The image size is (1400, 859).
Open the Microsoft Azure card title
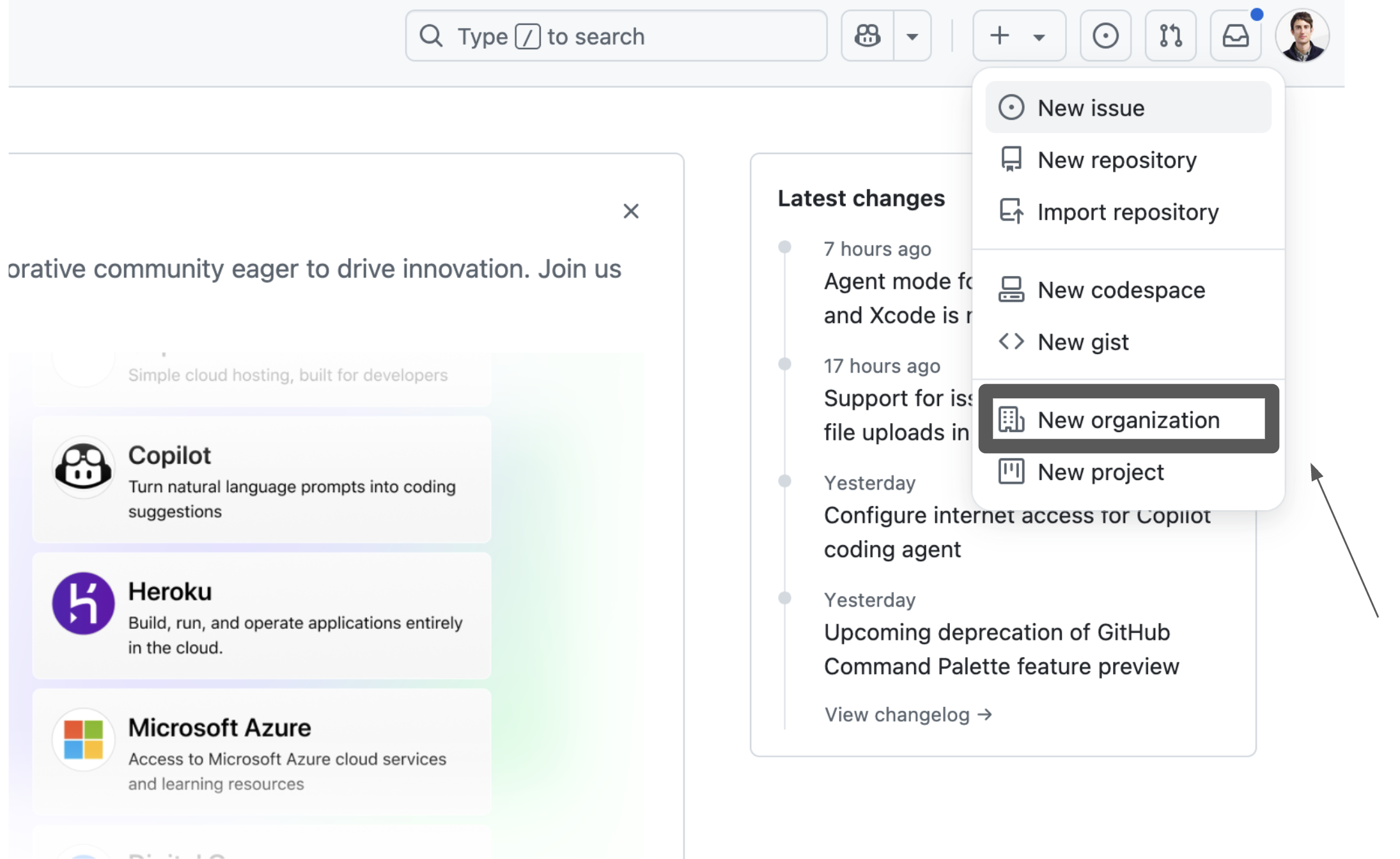click(219, 727)
